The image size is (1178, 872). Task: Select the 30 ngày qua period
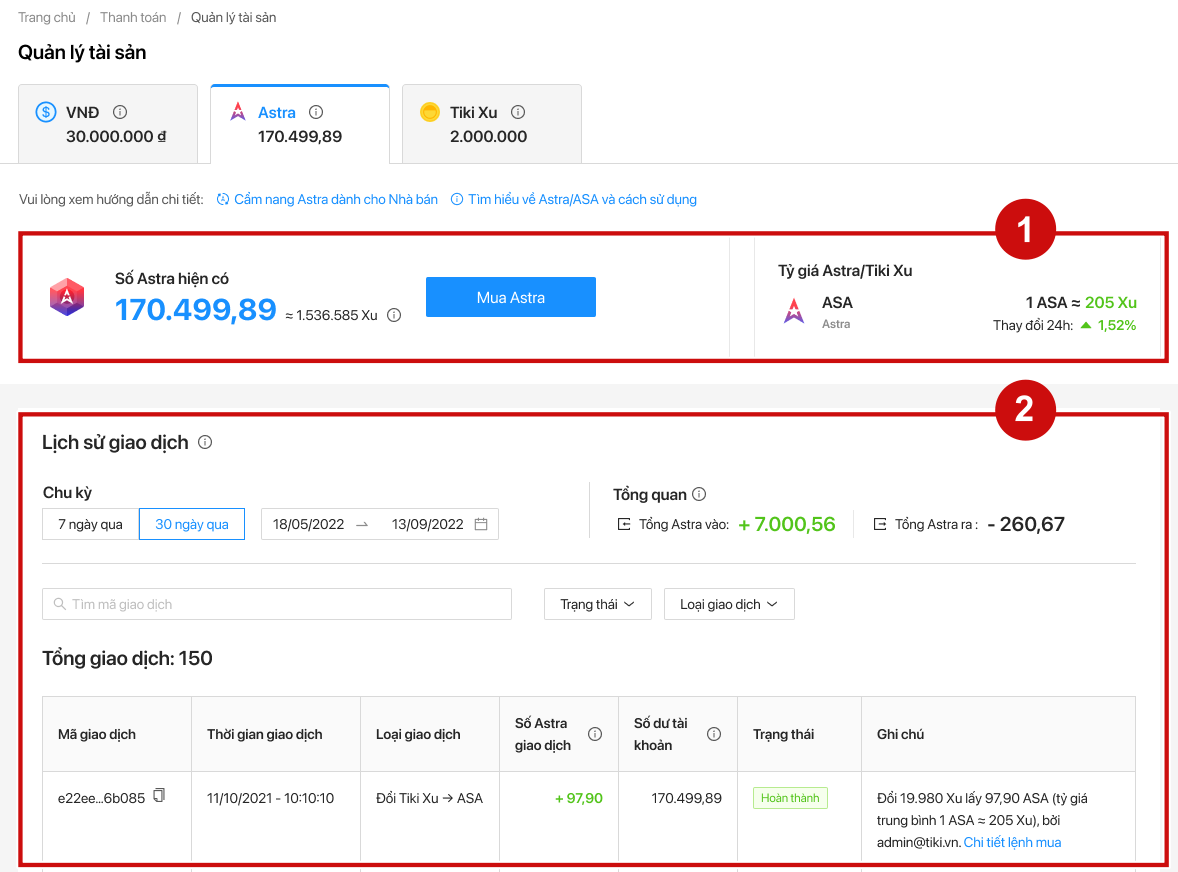192,524
